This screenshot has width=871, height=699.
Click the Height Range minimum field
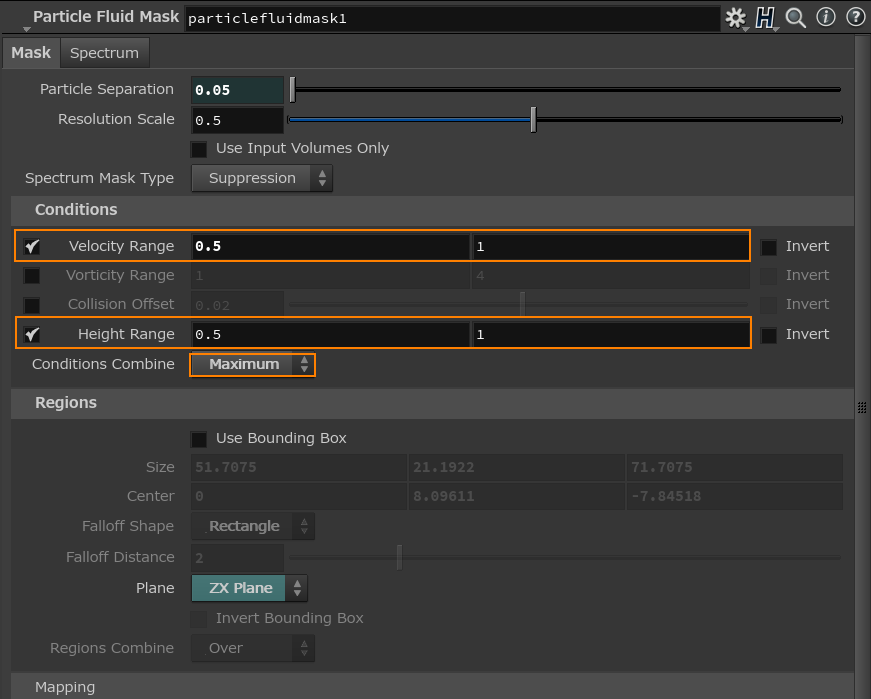(x=331, y=334)
